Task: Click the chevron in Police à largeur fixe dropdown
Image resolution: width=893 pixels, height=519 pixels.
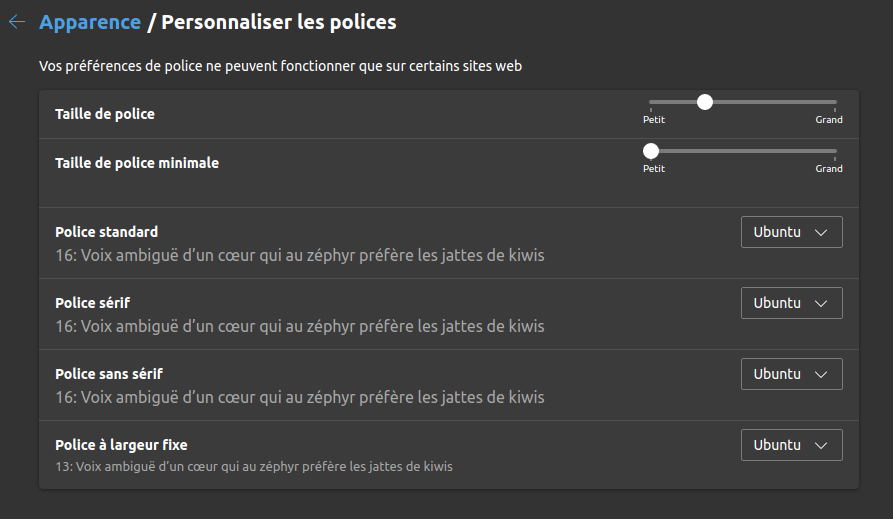Action: point(822,445)
